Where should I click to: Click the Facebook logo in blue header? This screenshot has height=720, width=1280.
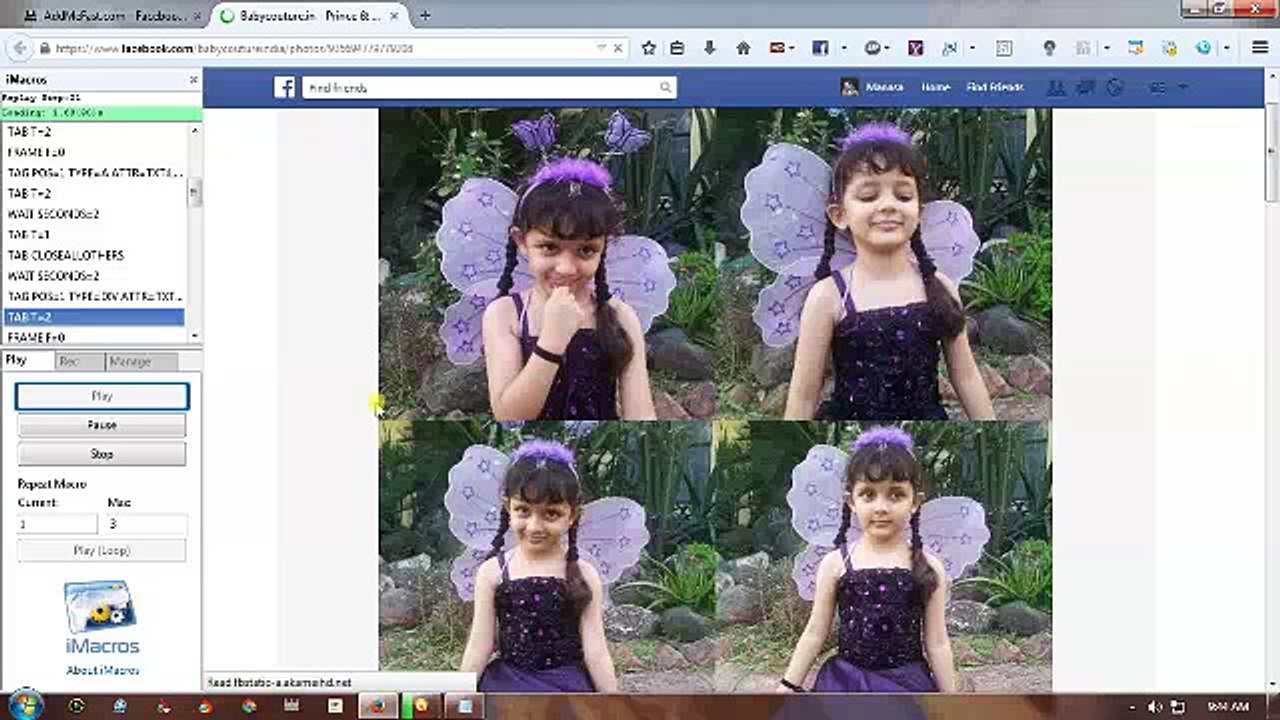point(285,88)
